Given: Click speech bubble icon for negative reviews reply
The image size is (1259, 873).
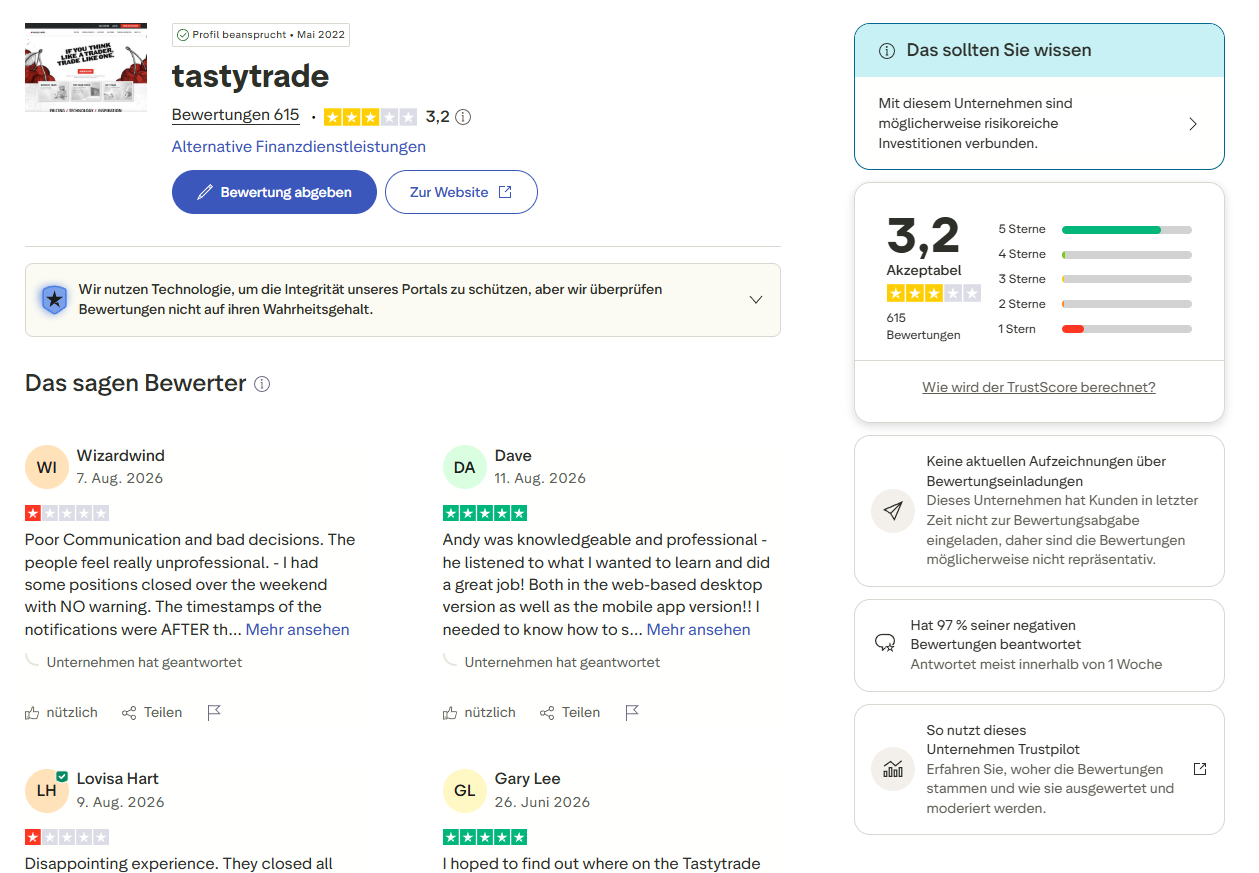Looking at the screenshot, I should coord(885,643).
